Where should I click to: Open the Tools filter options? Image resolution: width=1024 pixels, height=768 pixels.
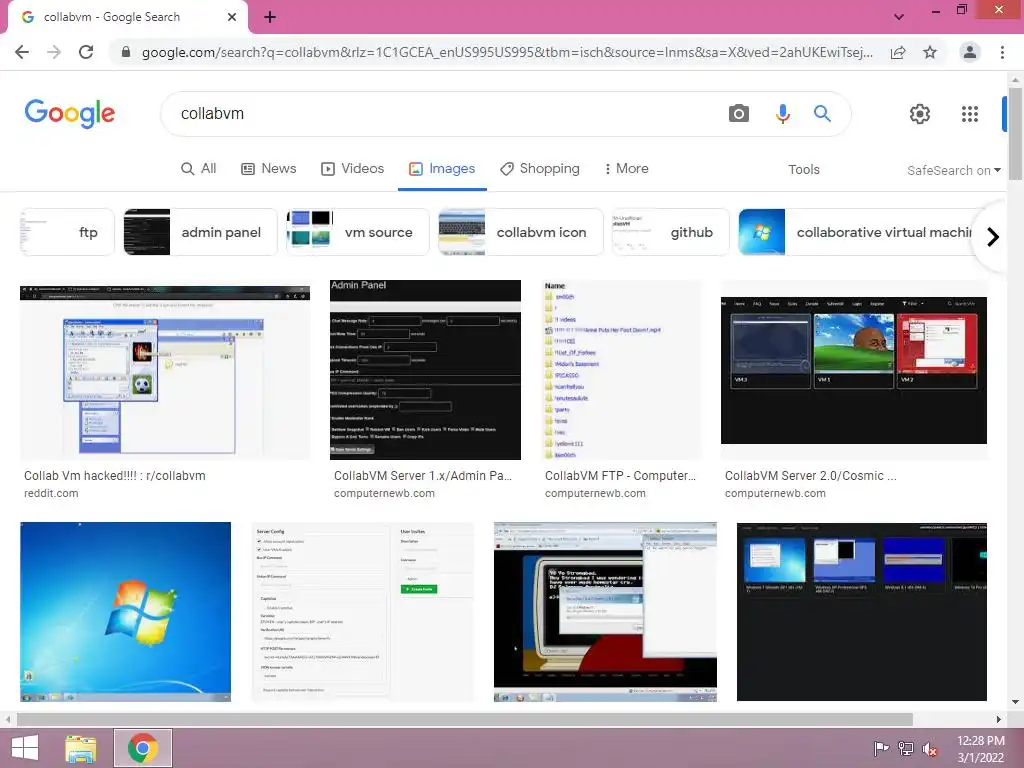(x=803, y=169)
